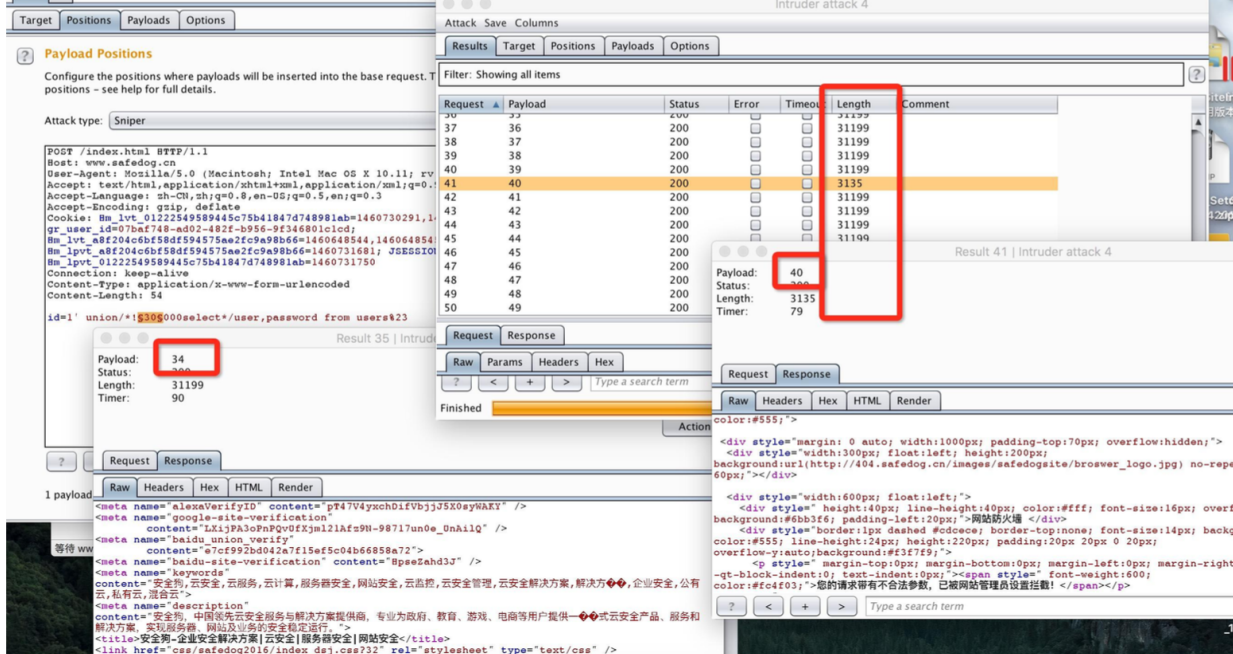
Task: Tick the Timeout checkbox for request 43
Action: click(x=807, y=212)
